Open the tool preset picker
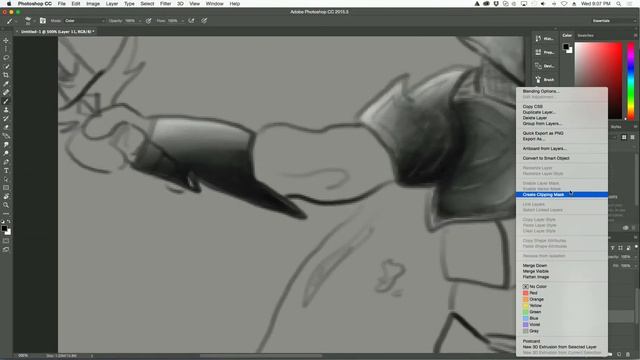The width and height of the screenshot is (640, 360). tap(11, 20)
